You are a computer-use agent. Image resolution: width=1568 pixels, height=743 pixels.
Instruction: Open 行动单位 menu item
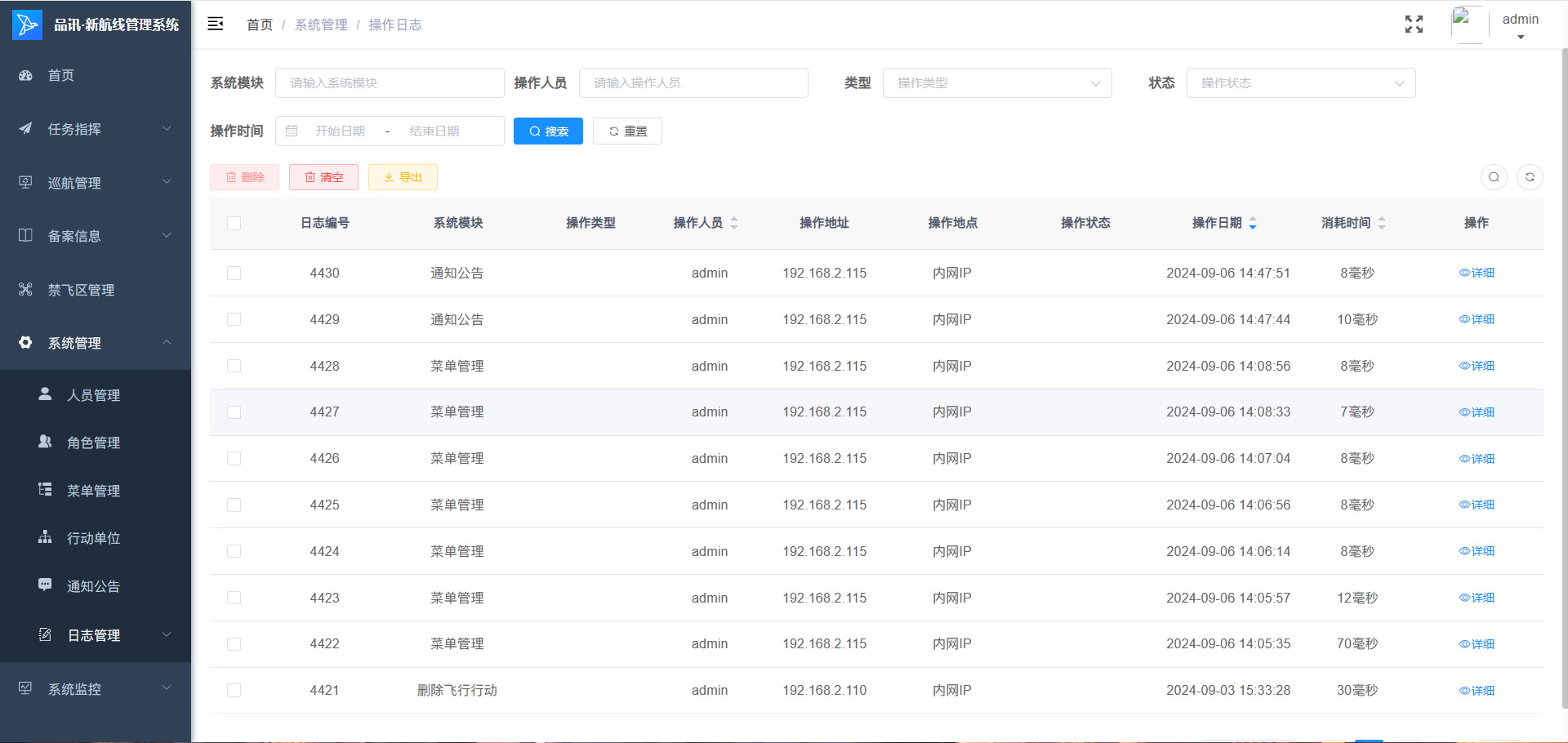(x=96, y=538)
